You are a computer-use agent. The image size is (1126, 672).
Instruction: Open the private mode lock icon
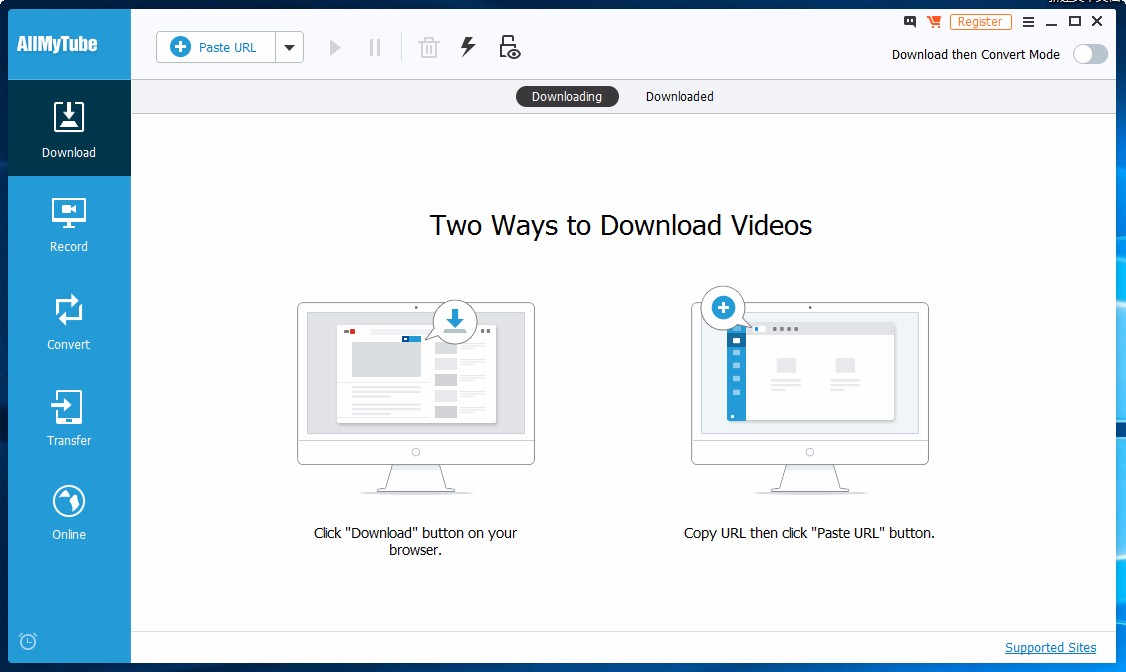pyautogui.click(x=509, y=47)
